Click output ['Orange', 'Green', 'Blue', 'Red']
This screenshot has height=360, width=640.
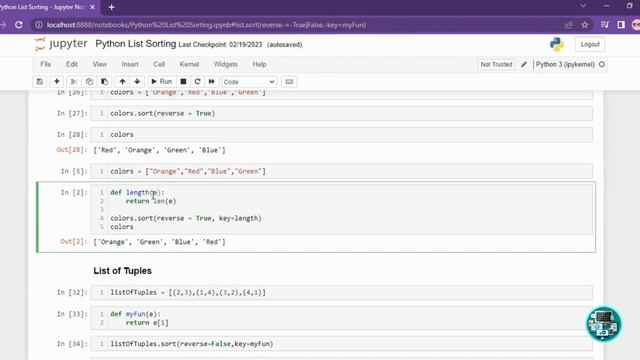tap(159, 242)
